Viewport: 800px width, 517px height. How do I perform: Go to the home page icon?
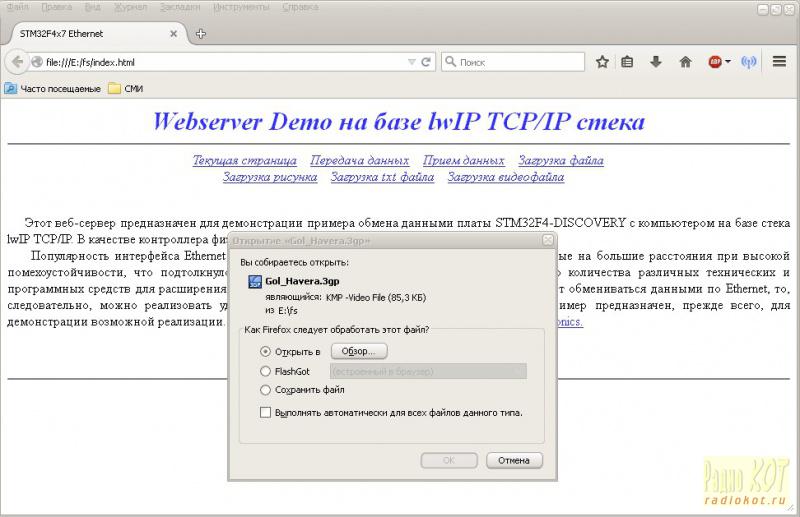pos(685,62)
